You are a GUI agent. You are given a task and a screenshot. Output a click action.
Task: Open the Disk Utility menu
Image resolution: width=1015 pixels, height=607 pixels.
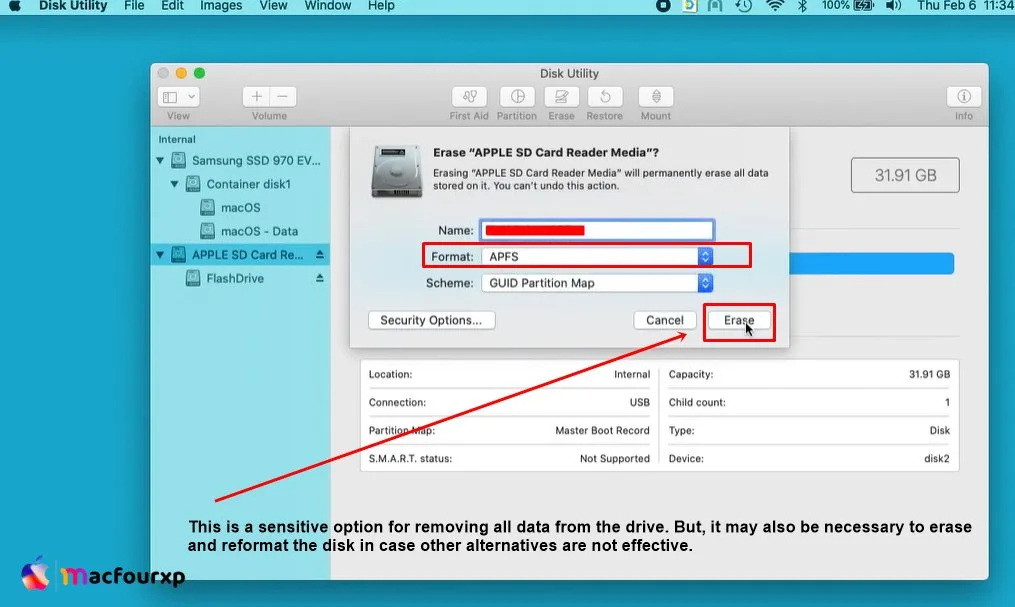point(73,6)
